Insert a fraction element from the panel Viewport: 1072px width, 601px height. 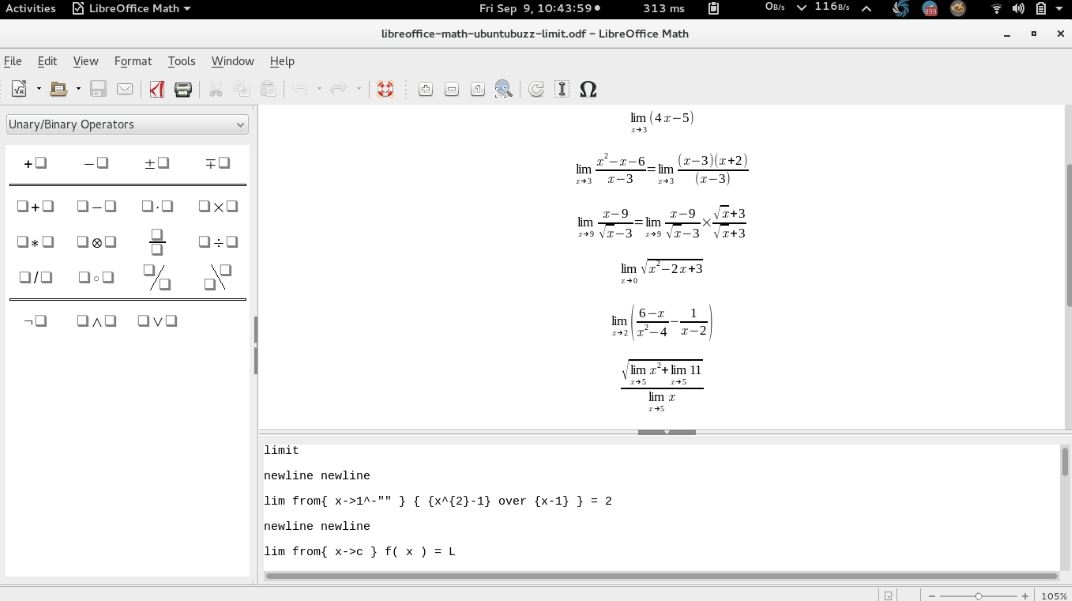tap(157, 241)
